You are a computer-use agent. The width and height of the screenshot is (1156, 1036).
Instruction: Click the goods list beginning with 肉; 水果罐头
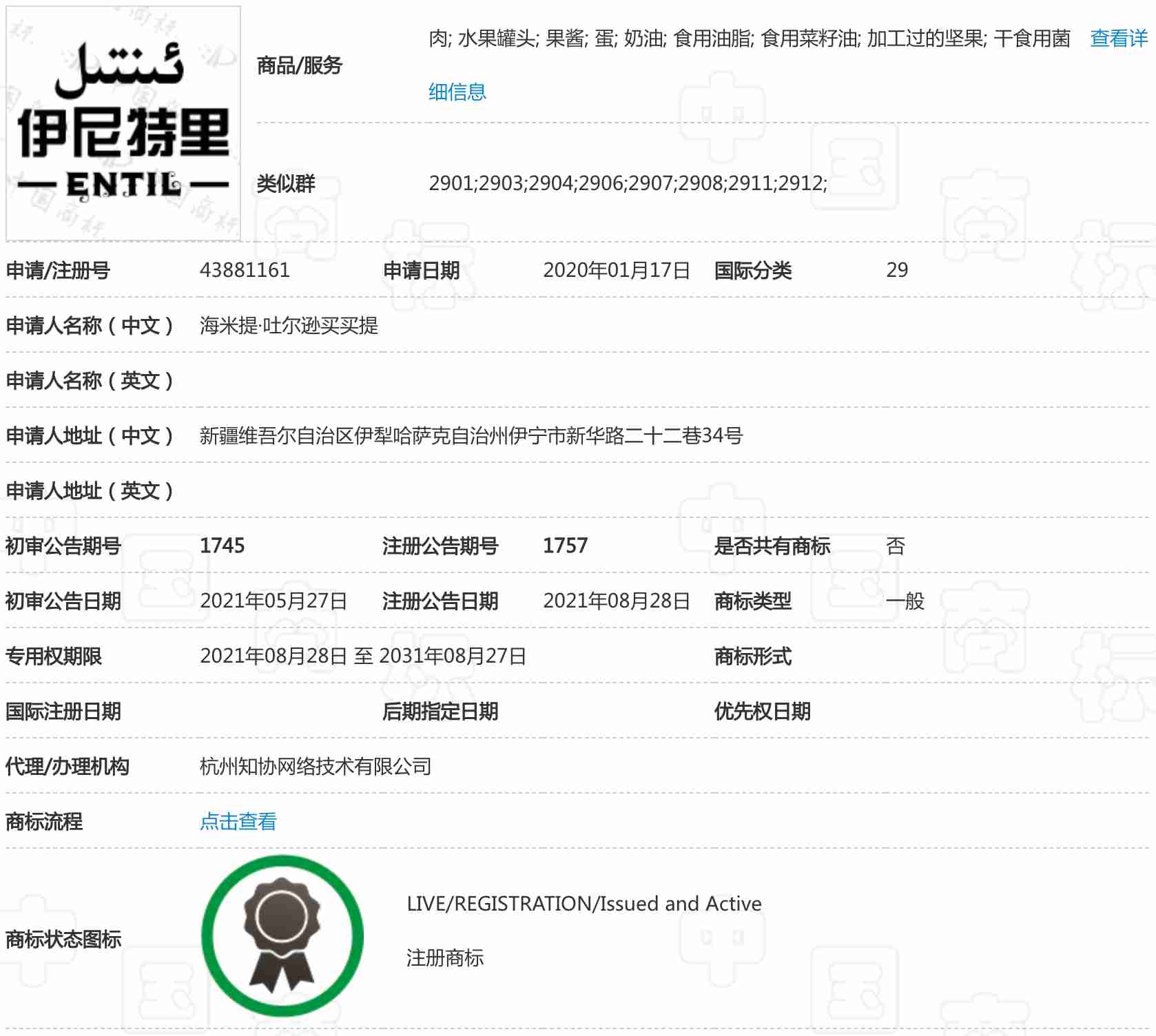(x=749, y=39)
